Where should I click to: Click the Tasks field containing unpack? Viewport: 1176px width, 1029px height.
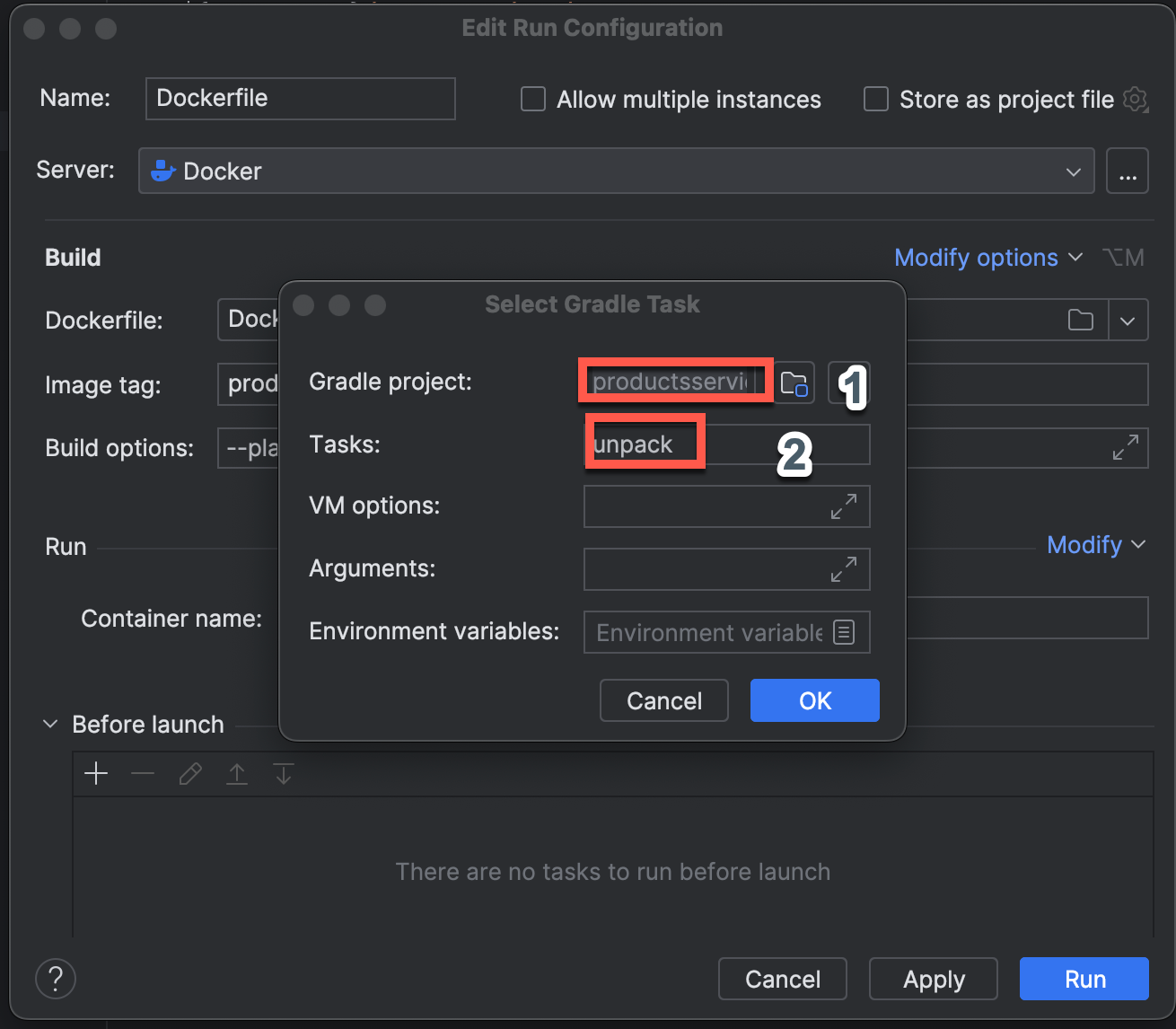(727, 444)
